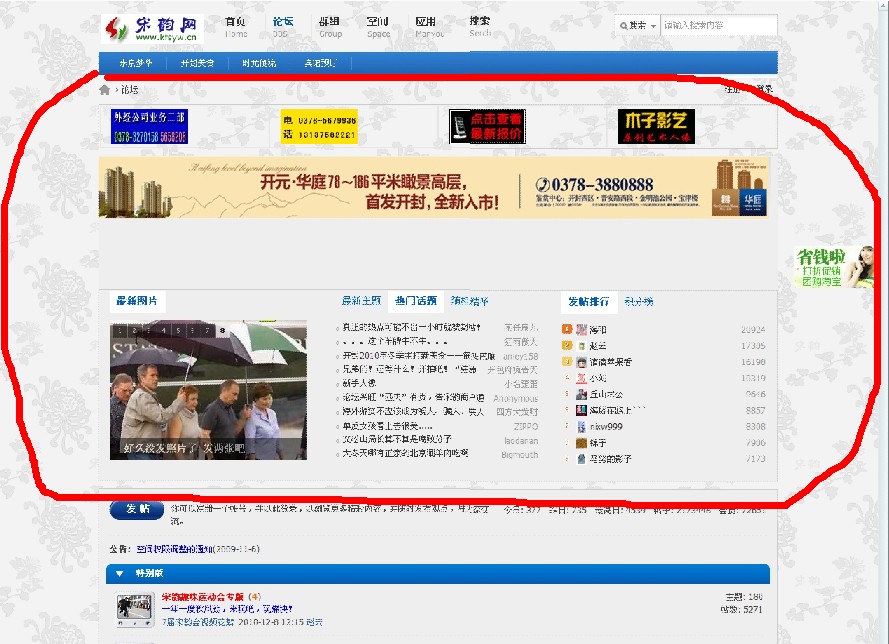Click the rank 2 badge
This screenshot has width=889, height=644.
coord(566,345)
